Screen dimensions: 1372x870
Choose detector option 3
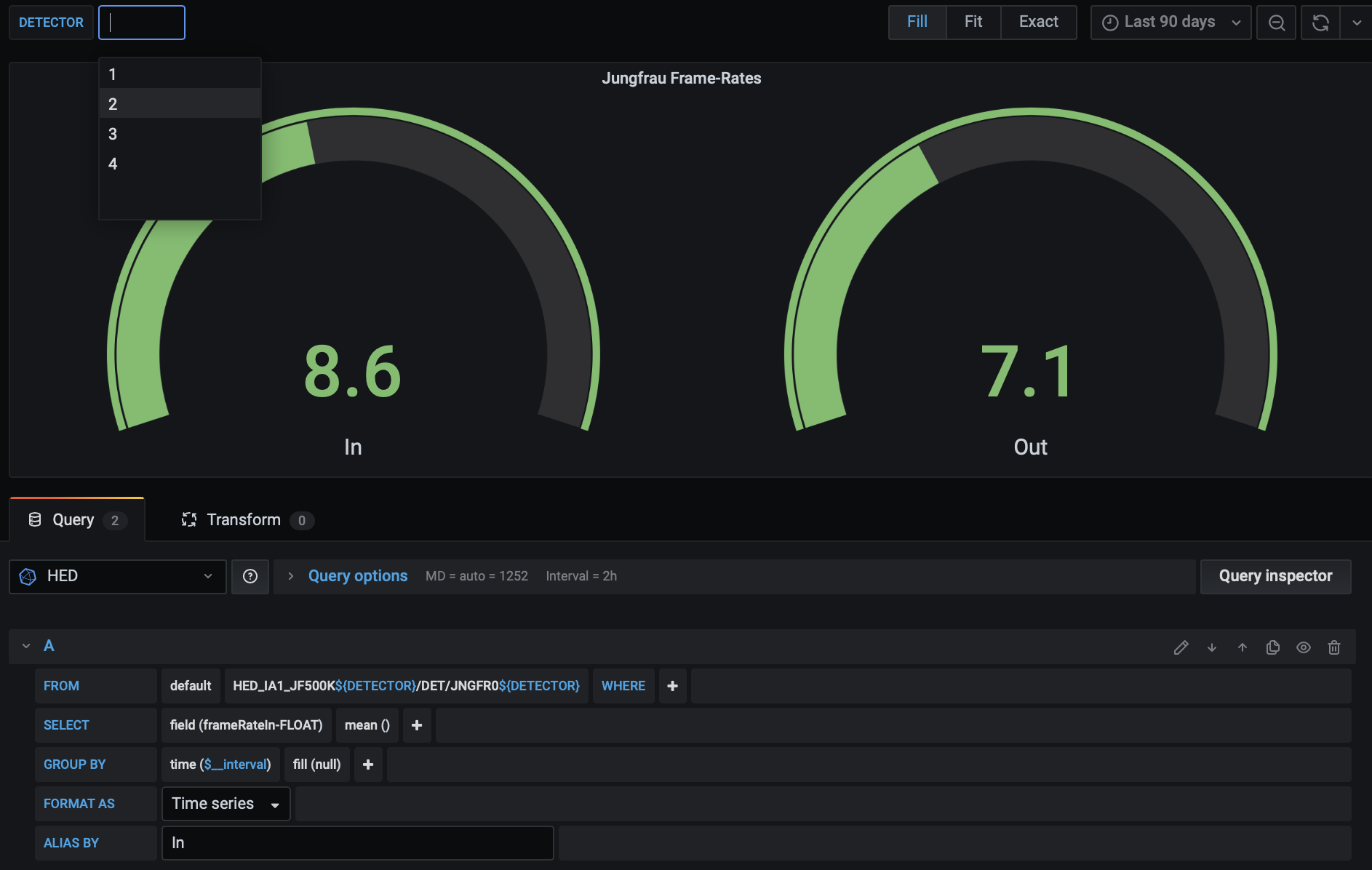(x=180, y=134)
